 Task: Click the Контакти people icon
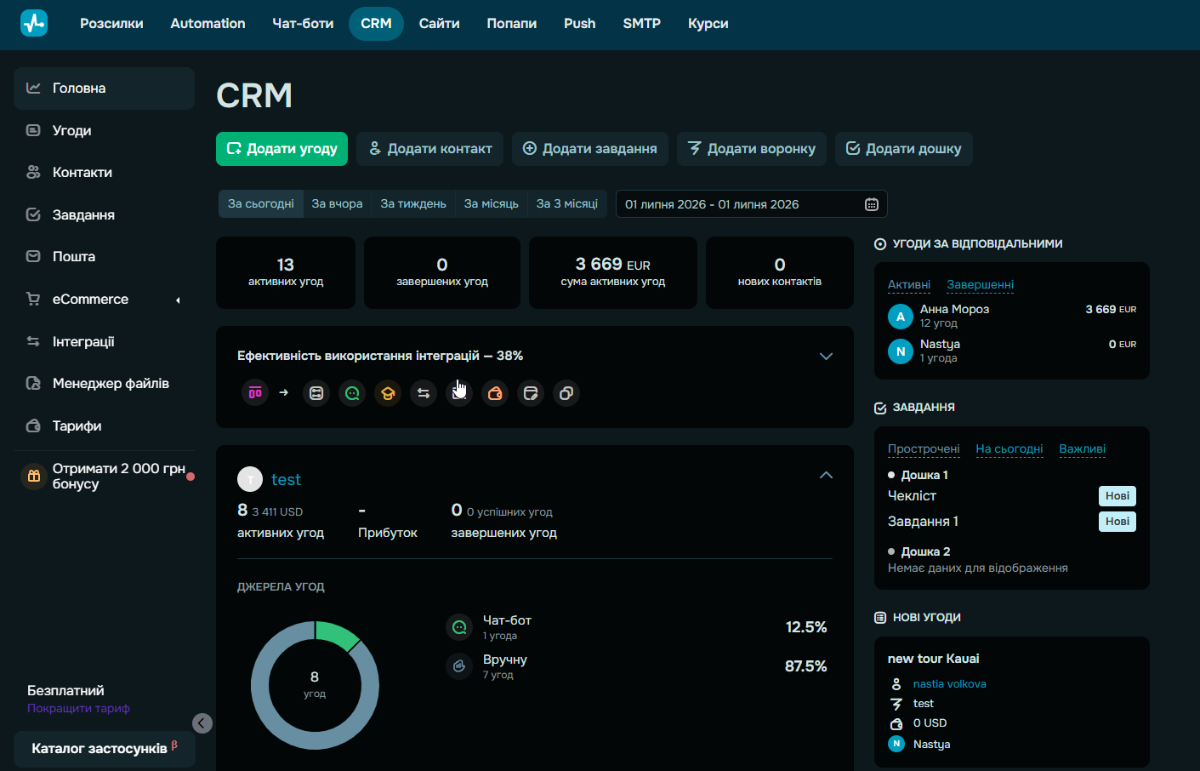click(x=33, y=172)
